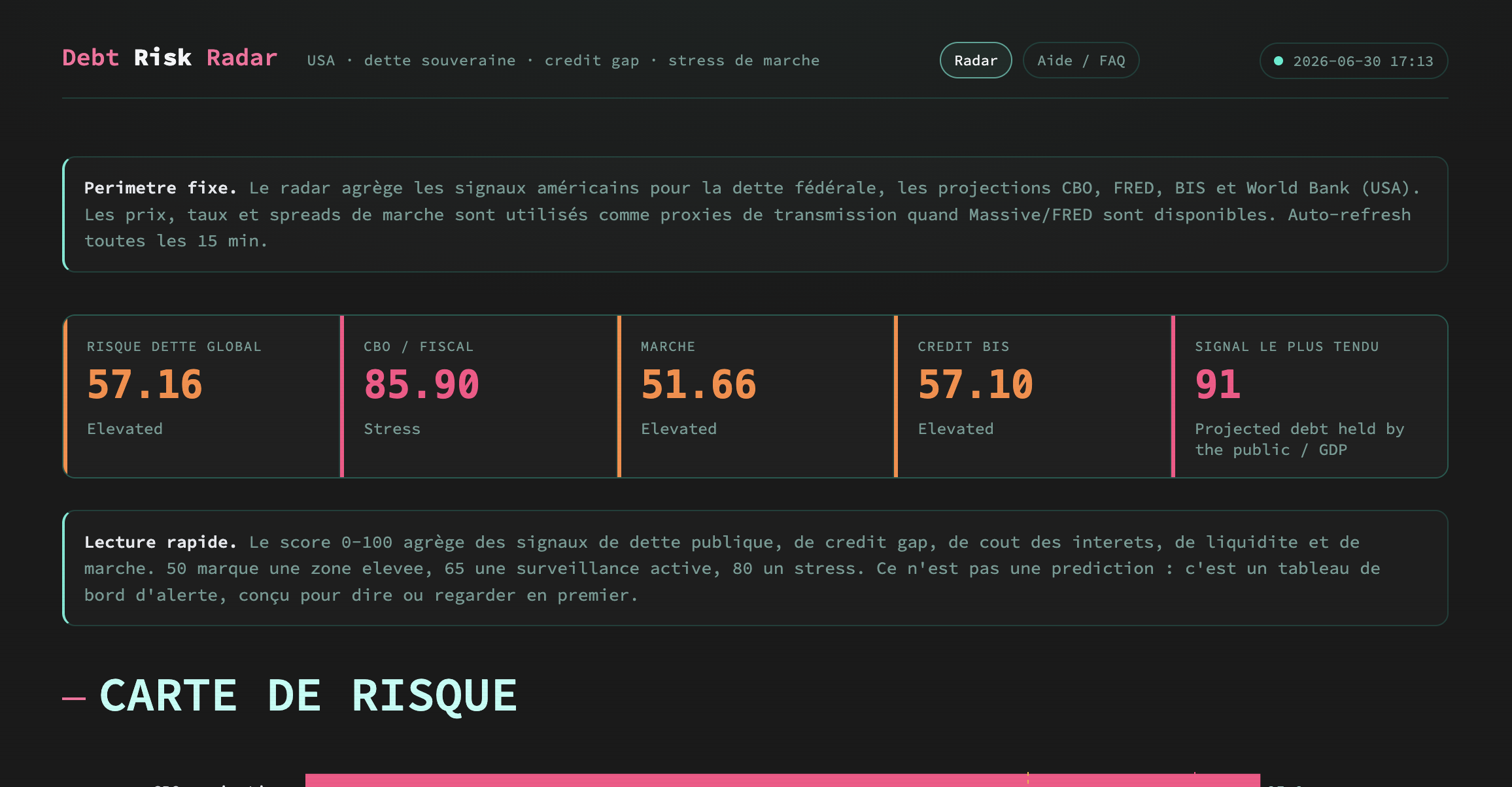Click 'c'est un tableau de bord d'alerte' sentence
The width and height of the screenshot is (1512, 787).
[732, 582]
